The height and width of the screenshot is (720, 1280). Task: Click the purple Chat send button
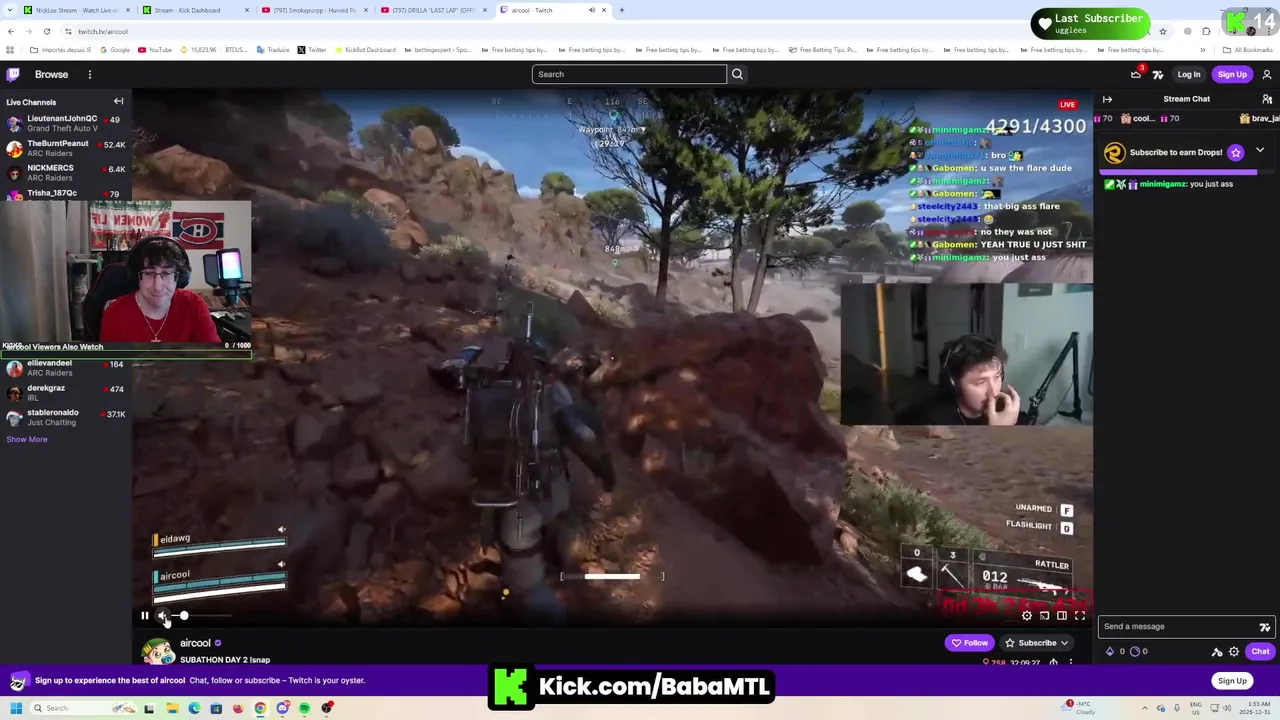tap(1260, 652)
